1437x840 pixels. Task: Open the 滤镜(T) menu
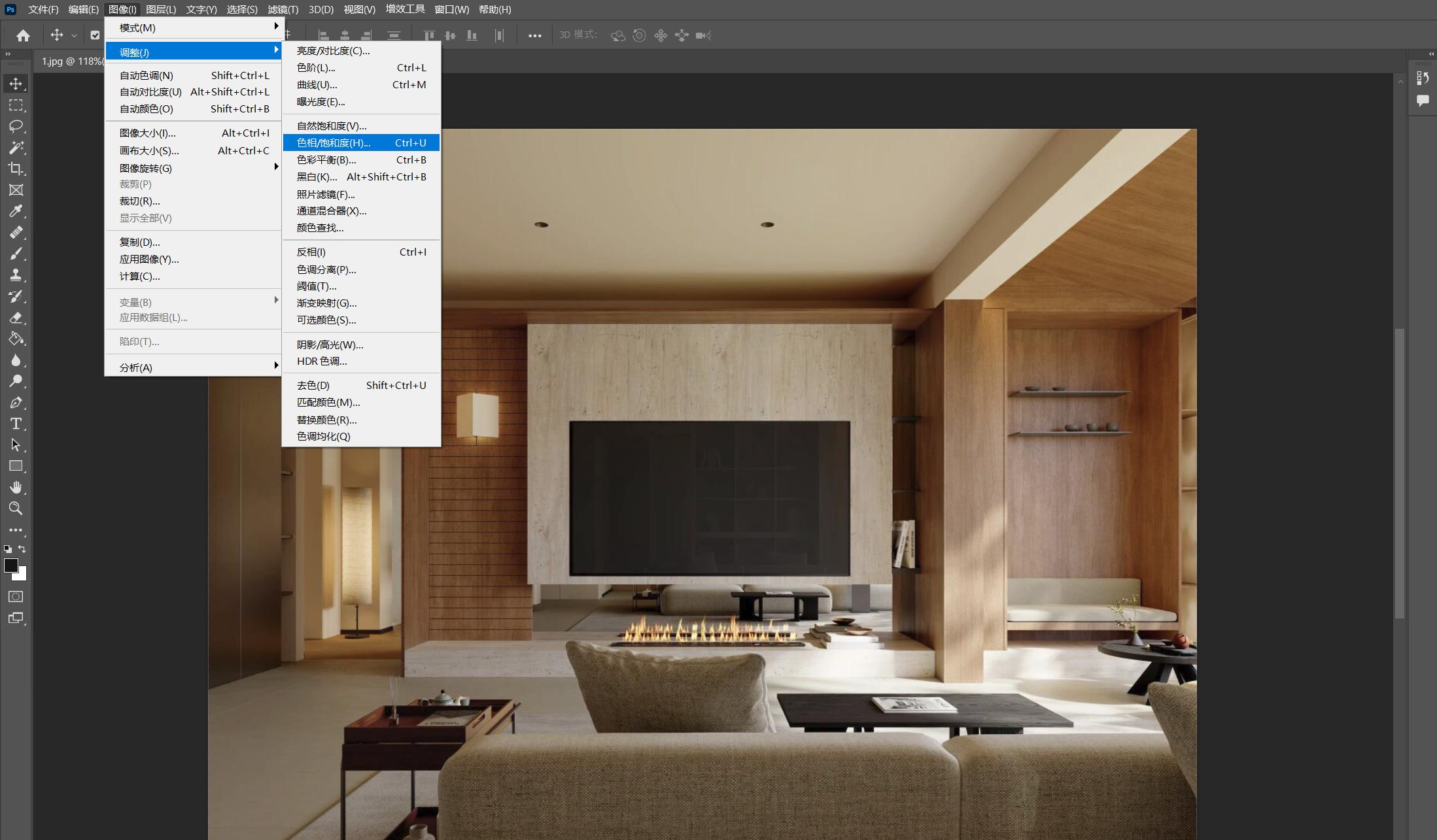(283, 9)
